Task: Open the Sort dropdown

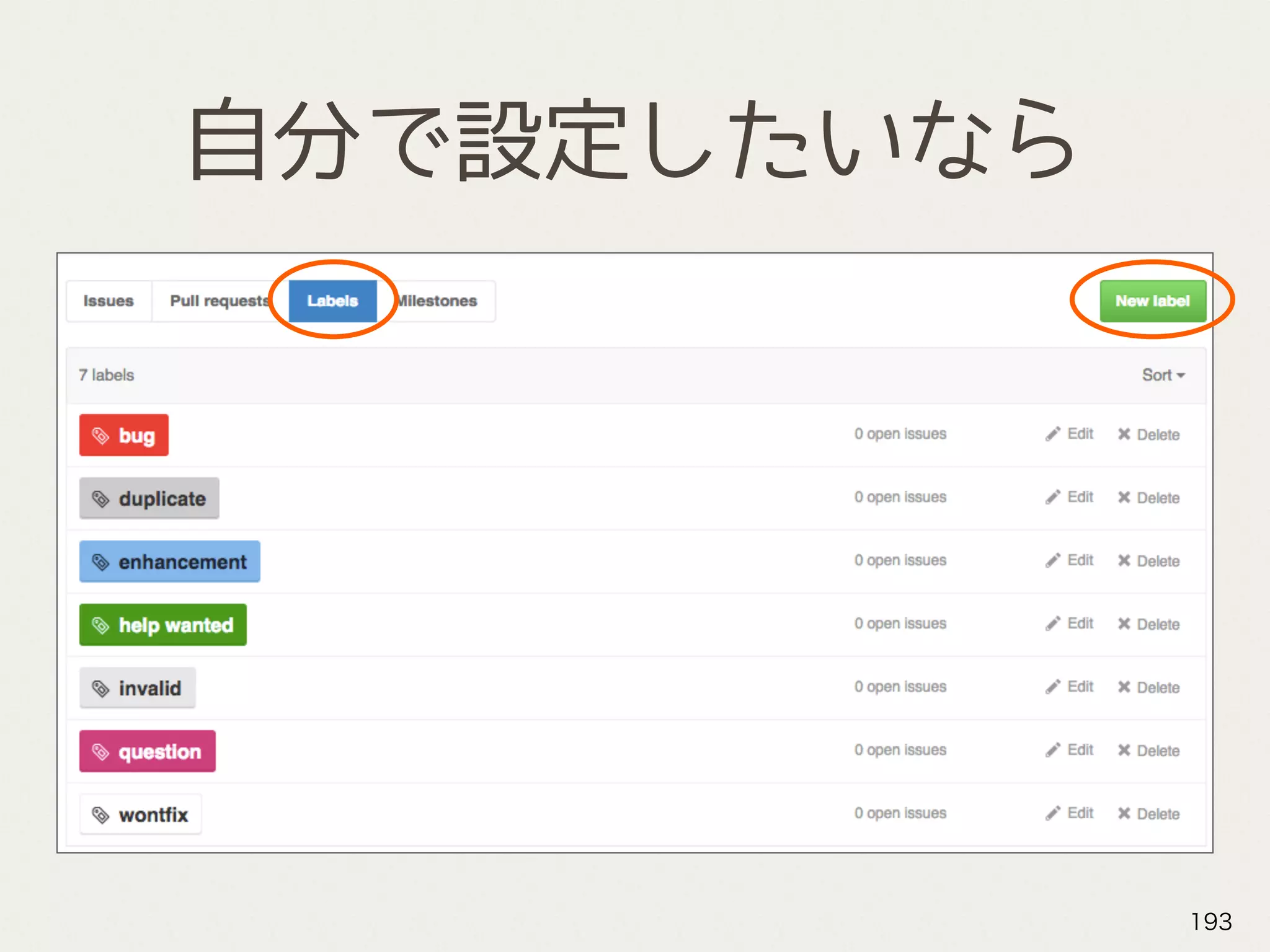Action: (x=1163, y=375)
